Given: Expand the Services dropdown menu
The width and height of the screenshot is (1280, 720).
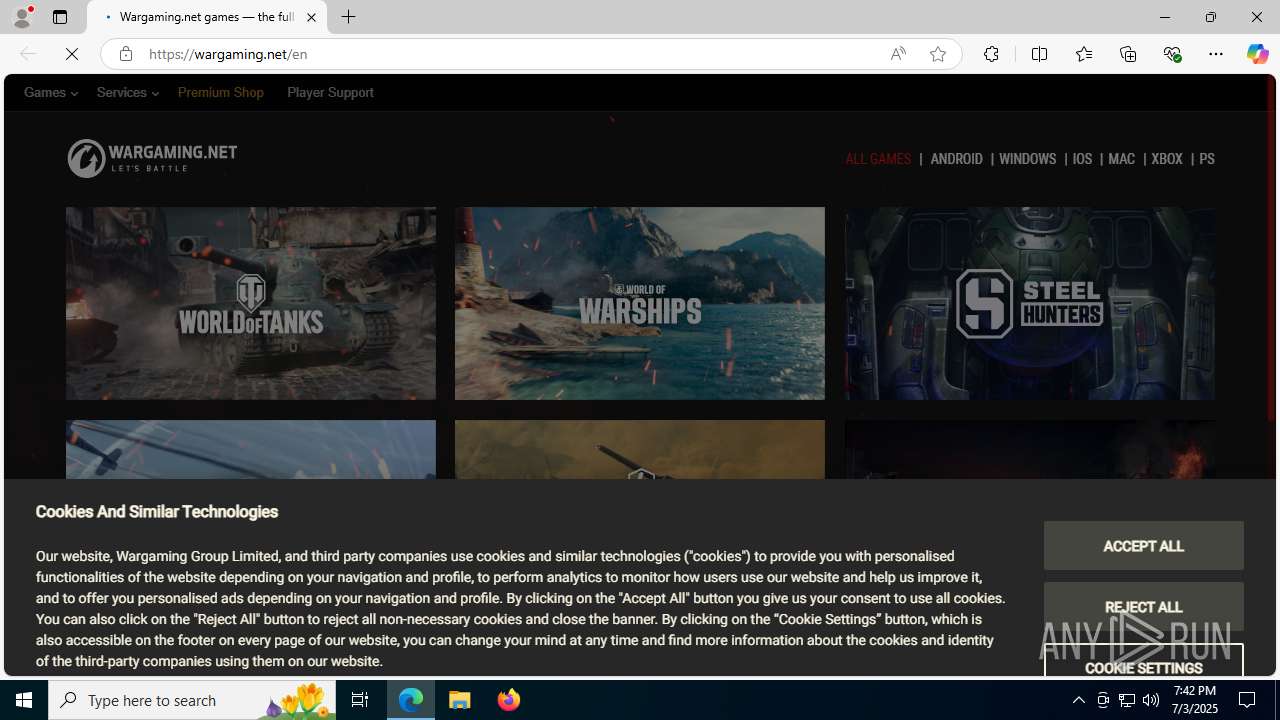Looking at the screenshot, I should coord(127,92).
